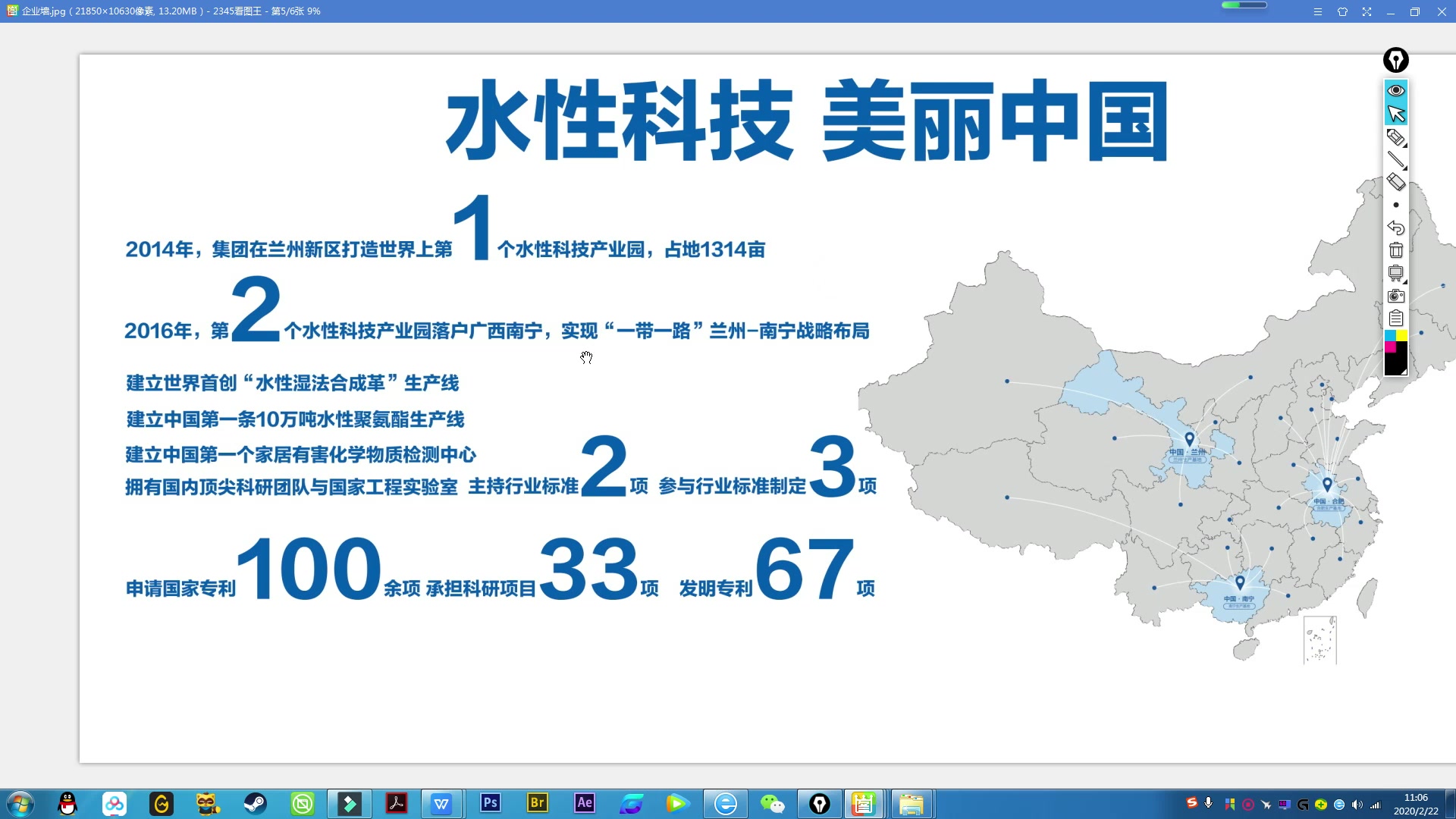This screenshot has width=1456, height=819.
Task: Launch Steam from taskbar
Action: point(256,804)
